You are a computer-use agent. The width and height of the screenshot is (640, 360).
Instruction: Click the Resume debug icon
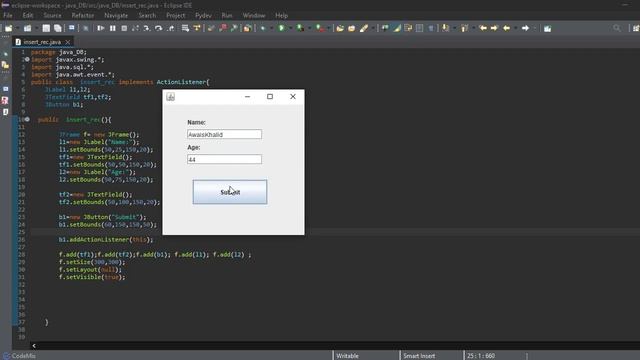tap(100, 28)
